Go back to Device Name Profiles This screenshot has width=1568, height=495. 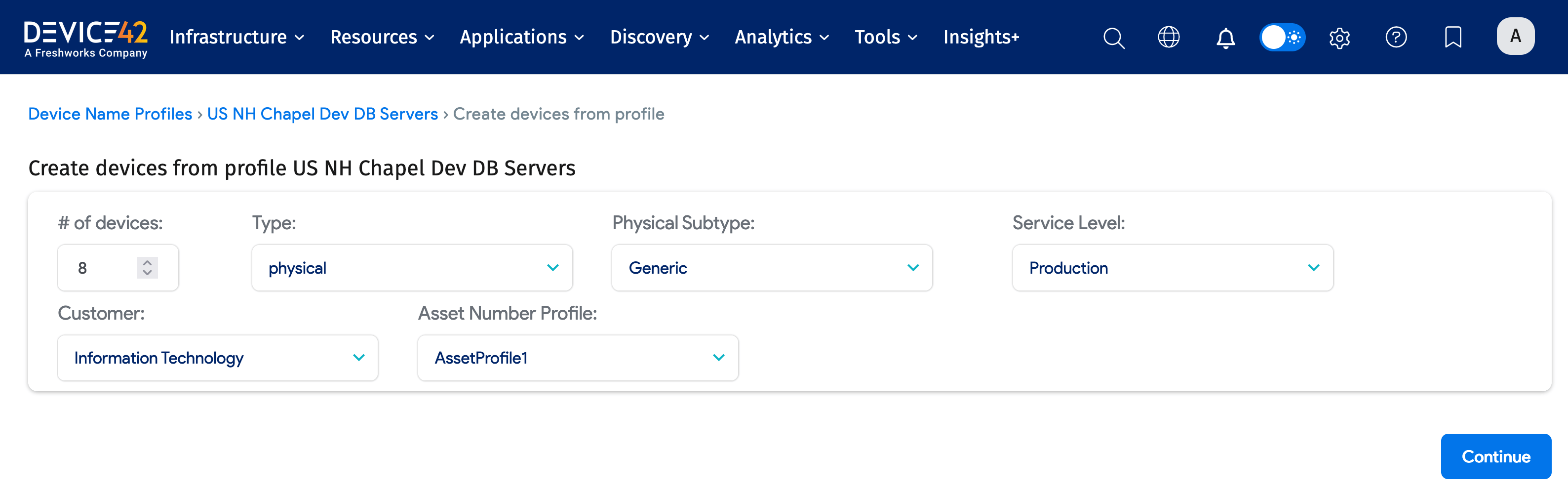pos(110,113)
